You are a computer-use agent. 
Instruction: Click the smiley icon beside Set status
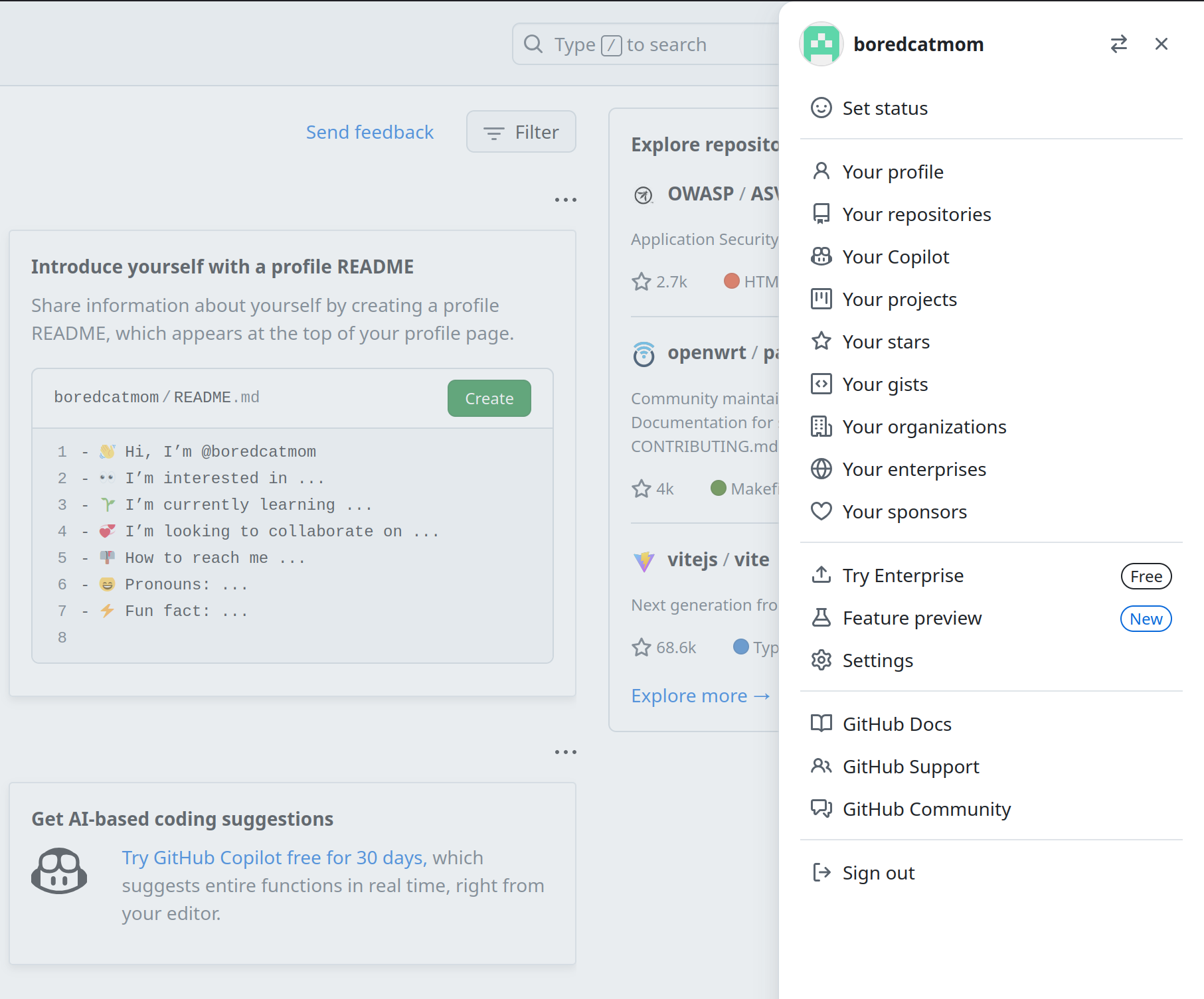pyautogui.click(x=821, y=108)
